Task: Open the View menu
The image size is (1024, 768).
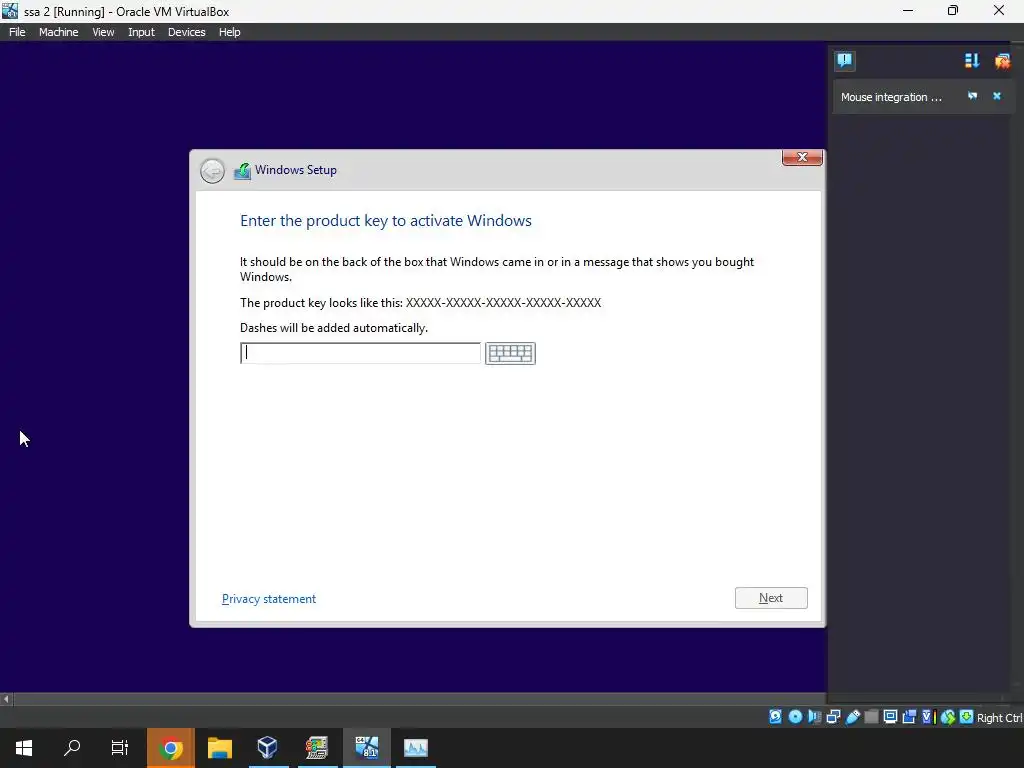Action: [x=103, y=32]
